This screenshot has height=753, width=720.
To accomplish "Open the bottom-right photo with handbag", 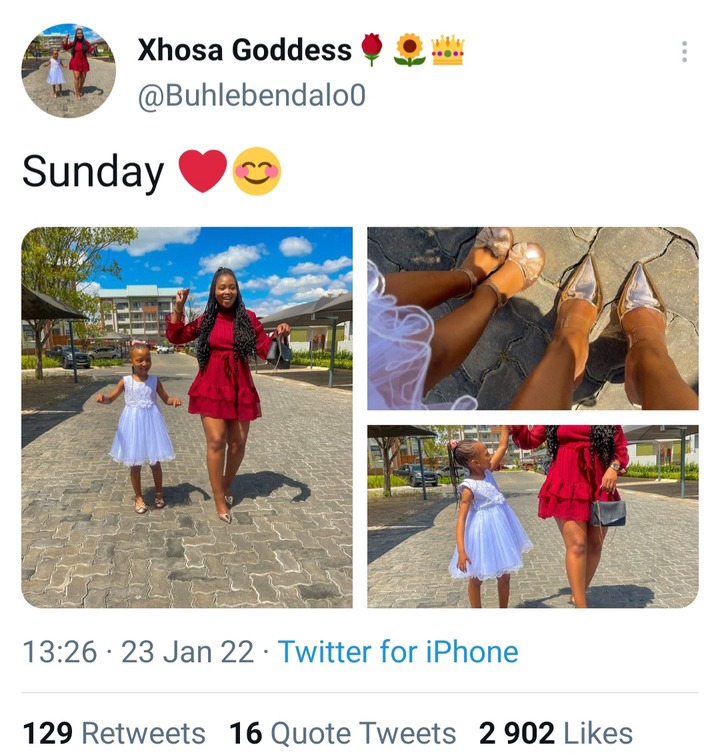I will (x=533, y=516).
